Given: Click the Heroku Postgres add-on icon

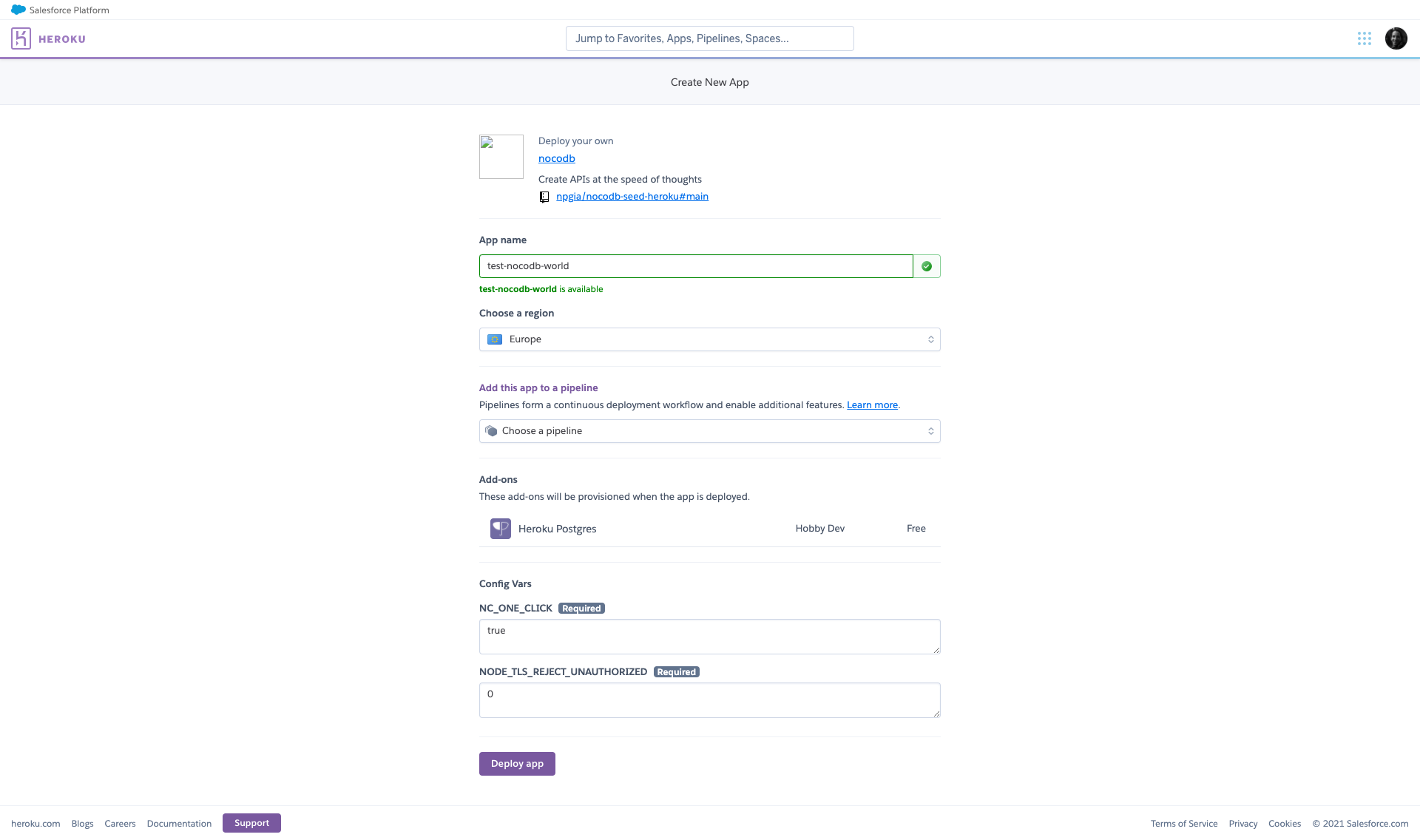Looking at the screenshot, I should click(500, 528).
